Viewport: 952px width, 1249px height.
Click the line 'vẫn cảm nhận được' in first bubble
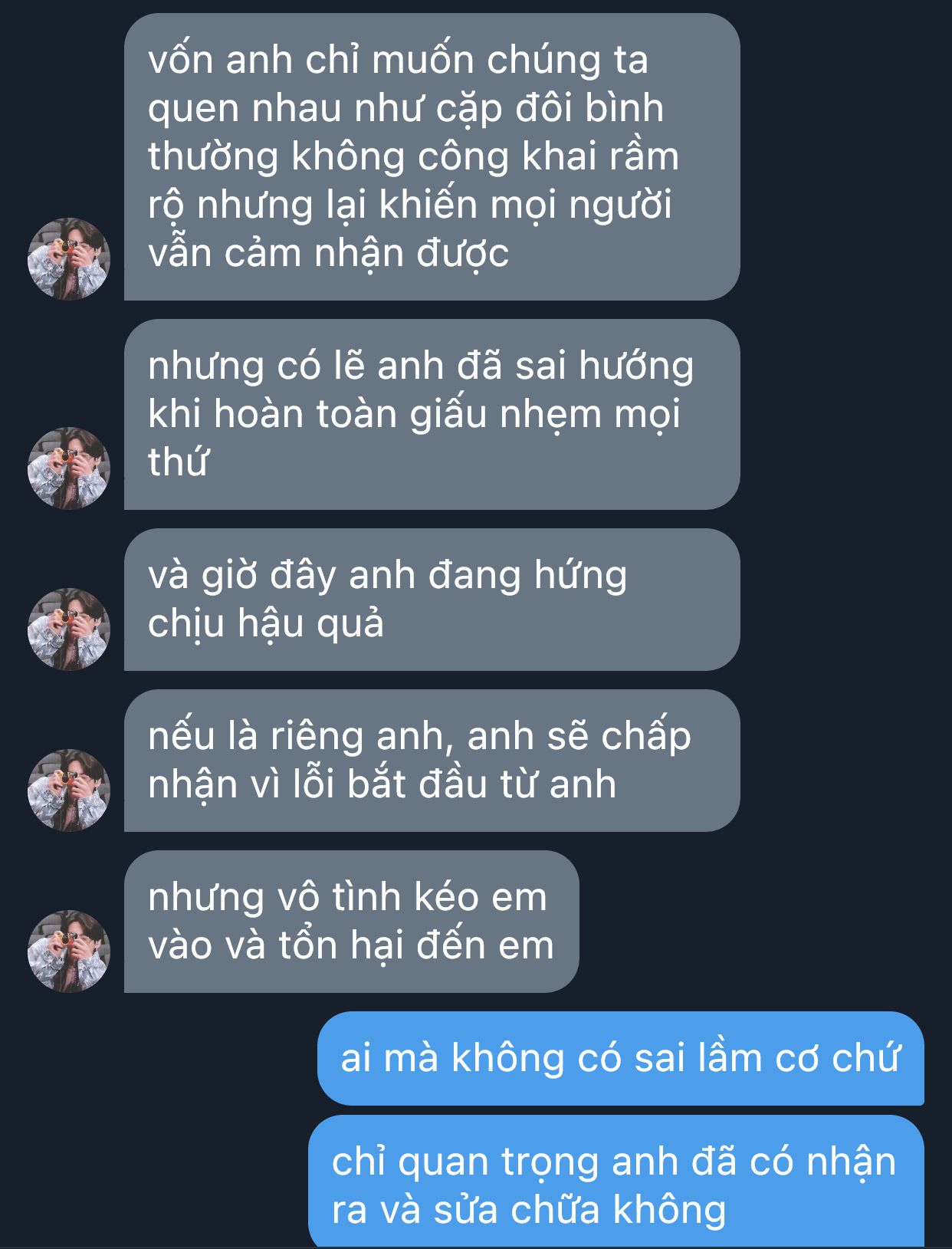(x=328, y=254)
